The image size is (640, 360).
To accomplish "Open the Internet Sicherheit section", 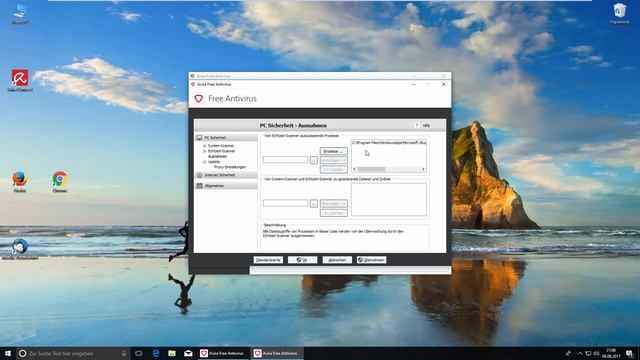I will click(x=226, y=175).
